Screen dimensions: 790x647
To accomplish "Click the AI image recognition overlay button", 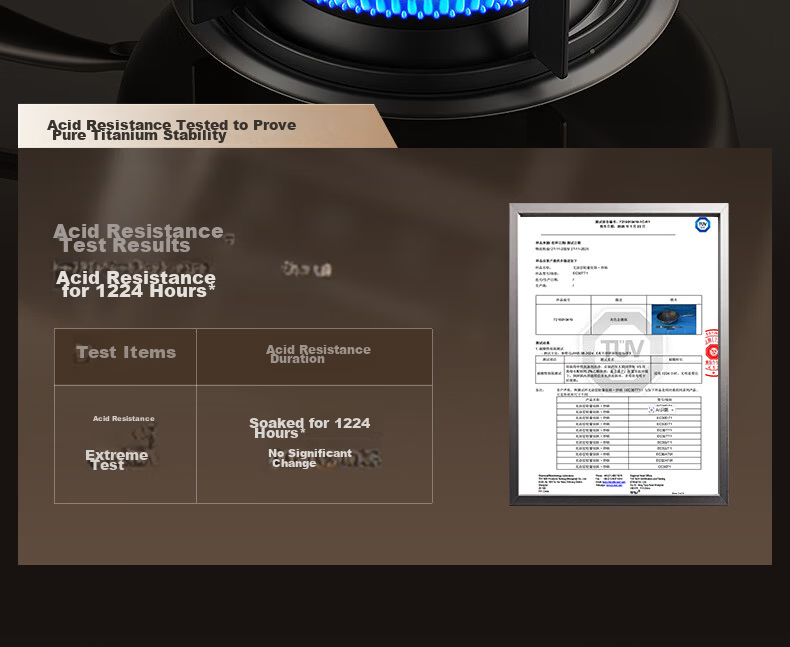I will click(661, 410).
